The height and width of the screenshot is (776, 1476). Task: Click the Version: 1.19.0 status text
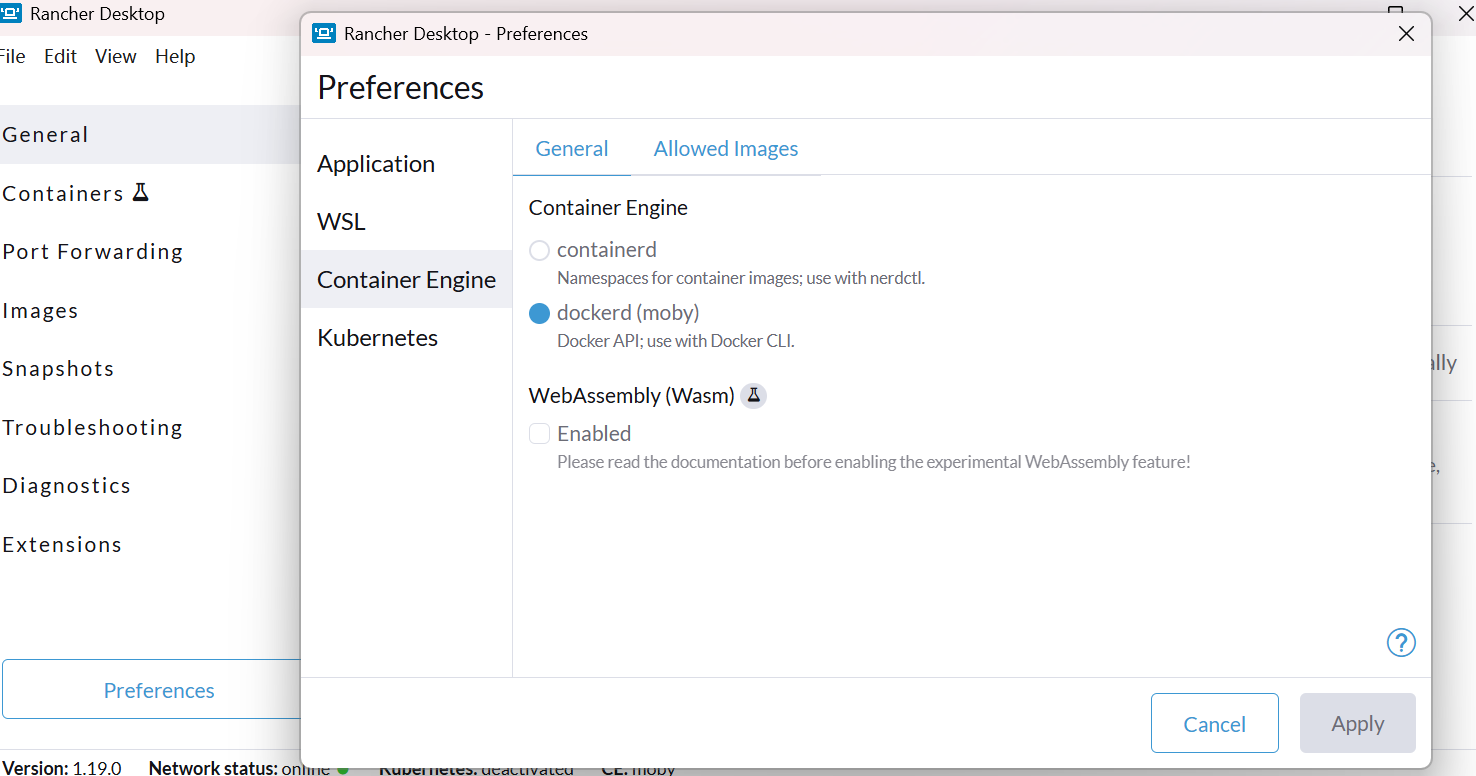click(x=61, y=767)
